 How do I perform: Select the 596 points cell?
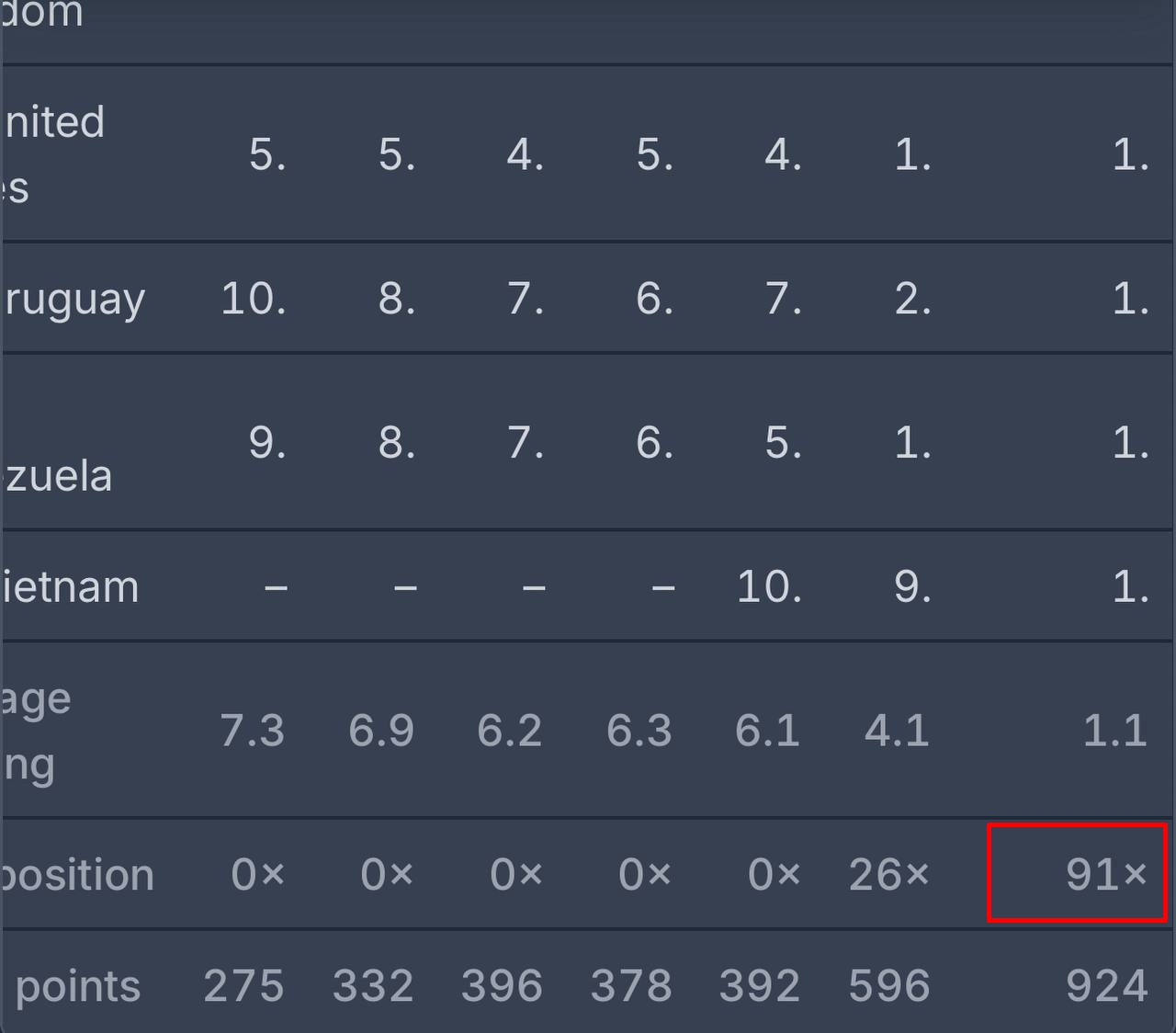(x=888, y=986)
